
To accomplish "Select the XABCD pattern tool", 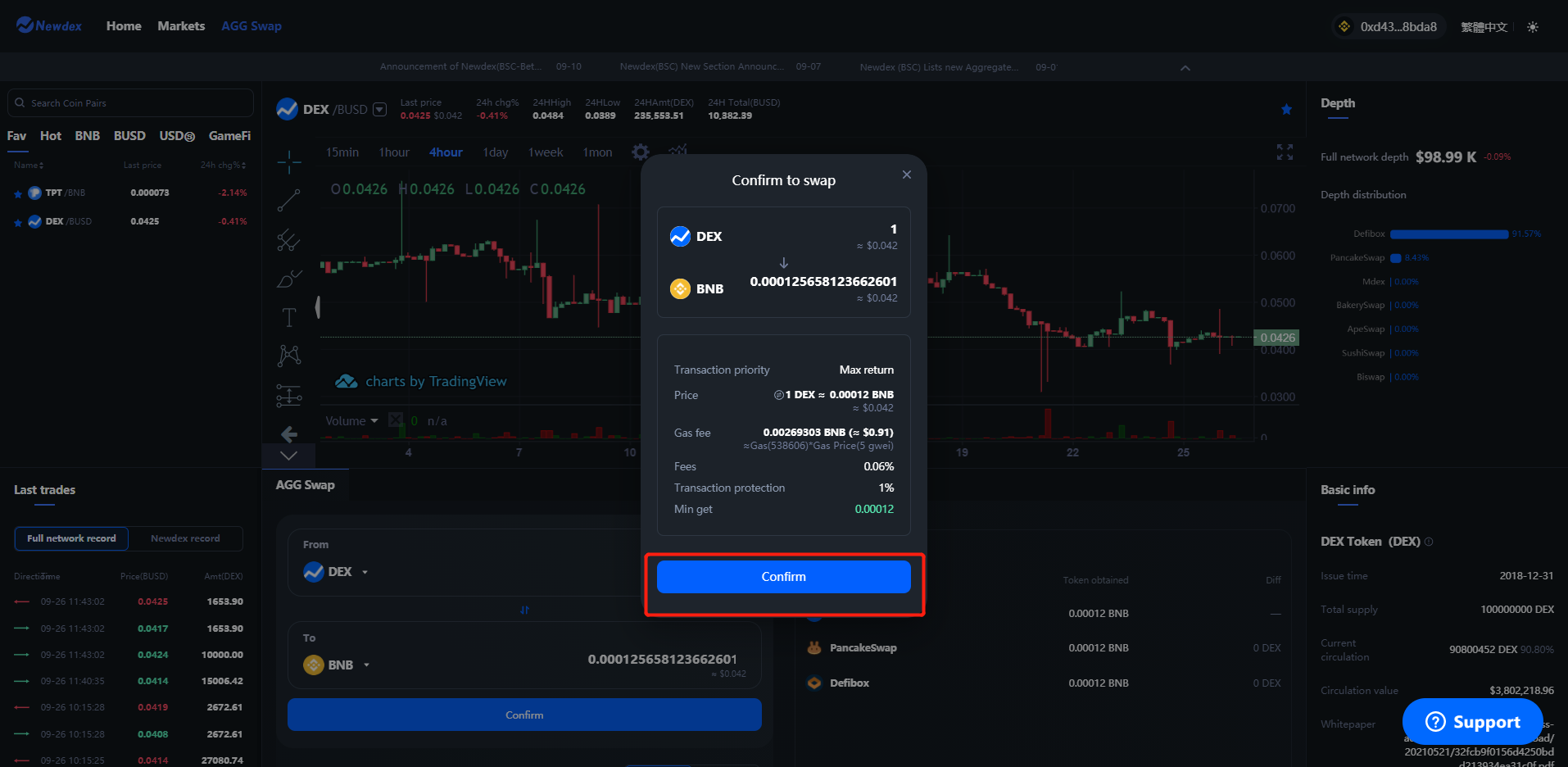I will (x=289, y=356).
